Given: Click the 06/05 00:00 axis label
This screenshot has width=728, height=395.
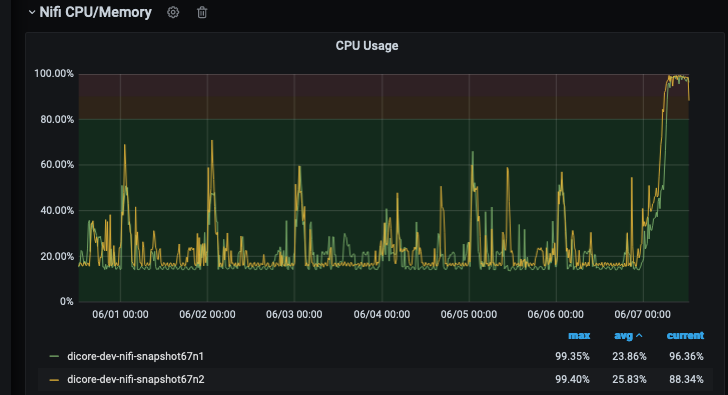Looking at the screenshot, I should (x=469, y=314).
